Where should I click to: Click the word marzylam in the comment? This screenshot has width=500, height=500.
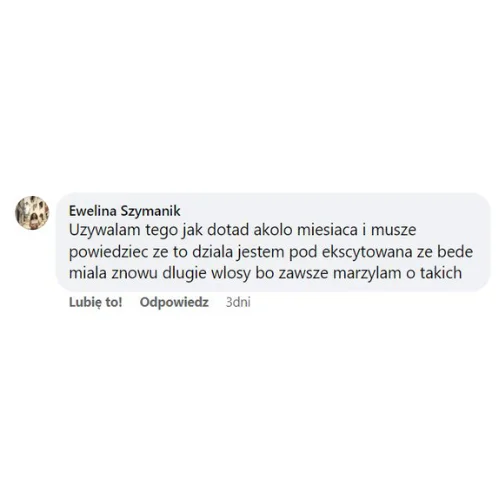point(367,273)
